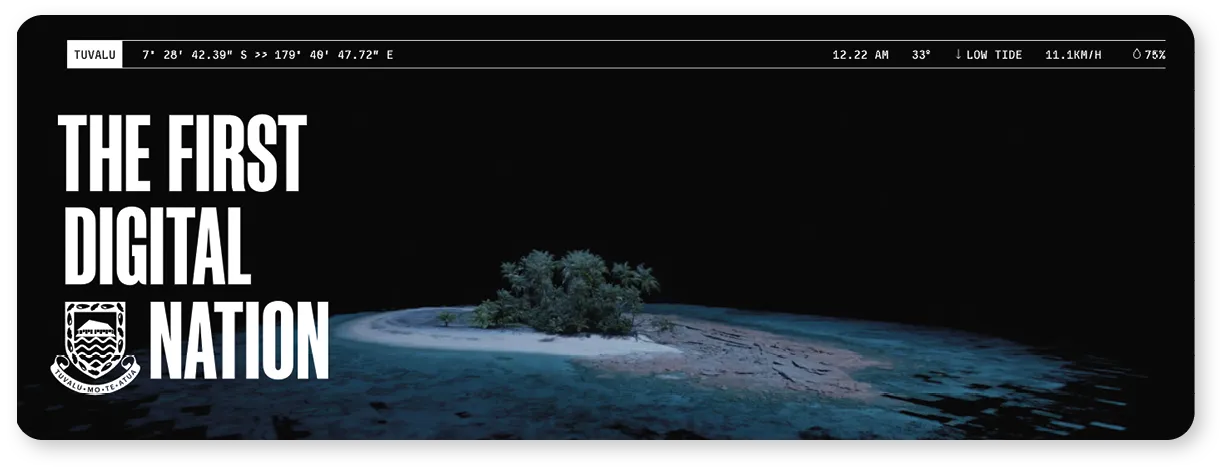The height and width of the screenshot is (469, 1224).
Task: Click the TUVALU label in the top bar
Action: coord(95,55)
